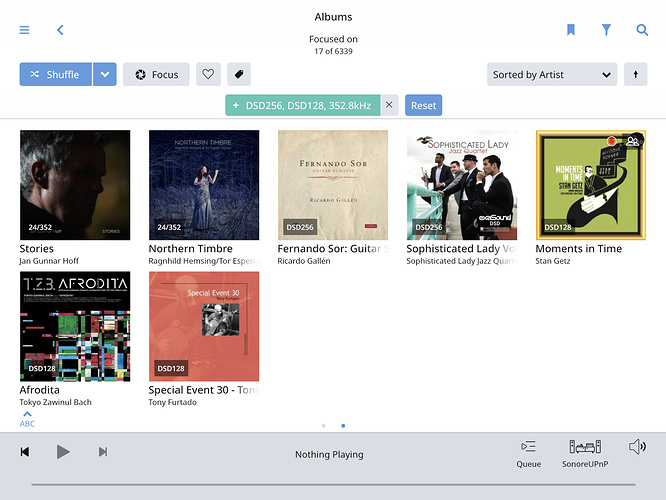The width and height of the screenshot is (666, 500).
Task: Open the Sorted by Artist dropdown
Action: (552, 74)
